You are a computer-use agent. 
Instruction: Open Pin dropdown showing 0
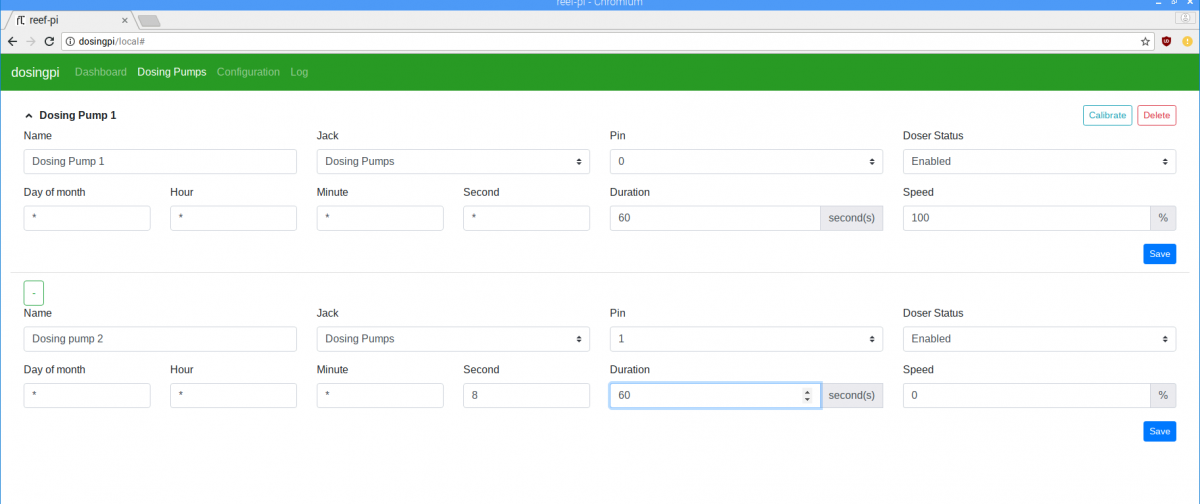click(746, 161)
